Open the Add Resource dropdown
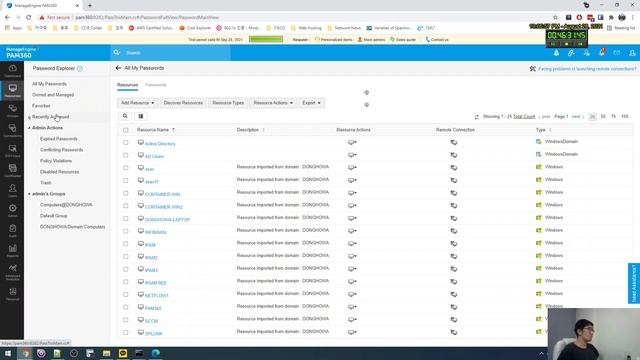The image size is (640, 360). (138, 103)
